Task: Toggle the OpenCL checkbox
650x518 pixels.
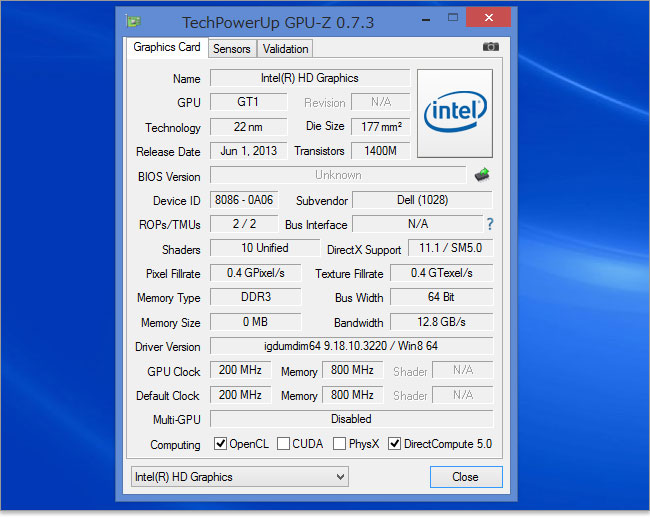Action: (x=220, y=444)
